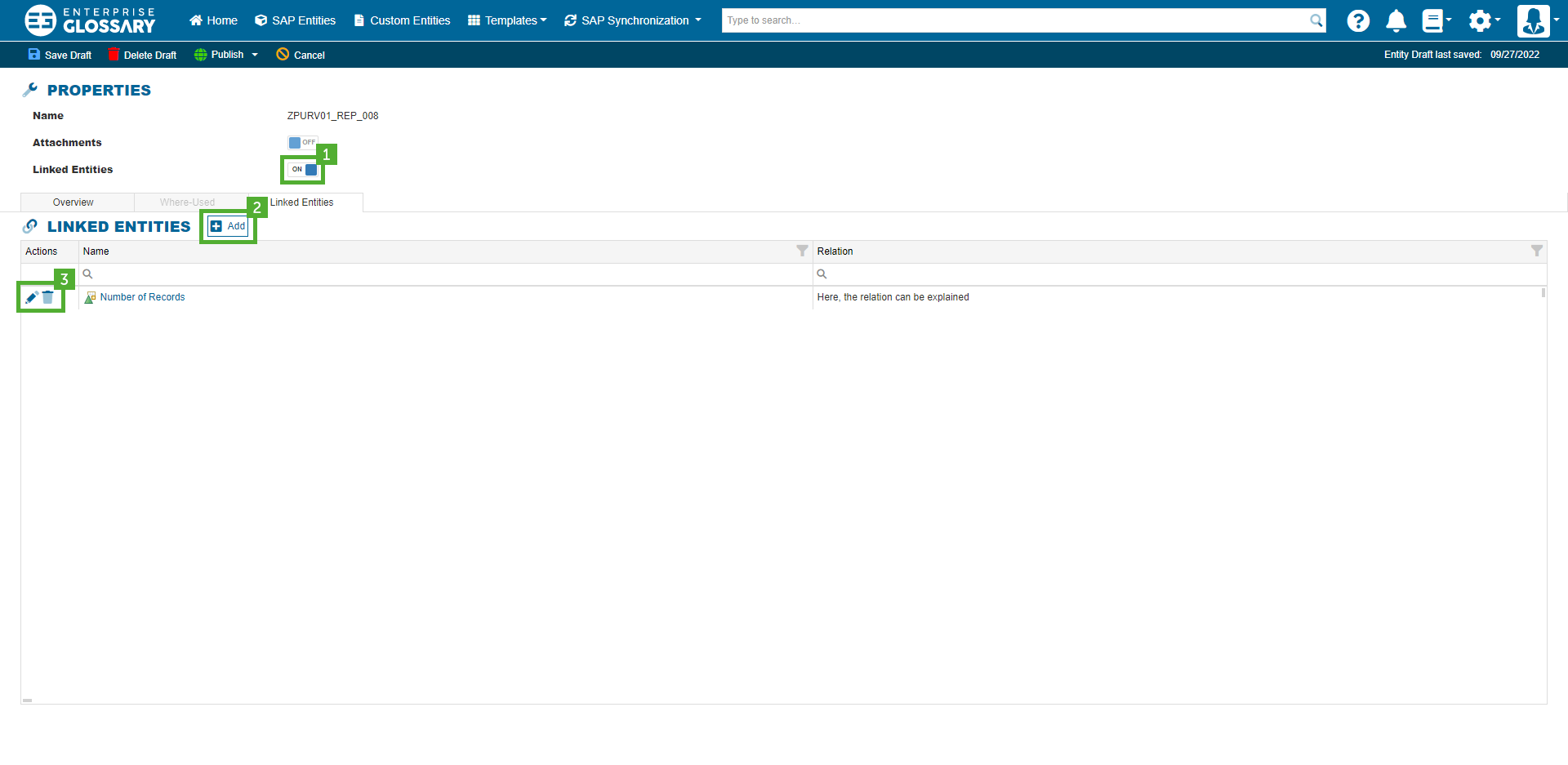Open the user profile avatar icon
The height and width of the screenshot is (765, 1568).
pos(1533,21)
